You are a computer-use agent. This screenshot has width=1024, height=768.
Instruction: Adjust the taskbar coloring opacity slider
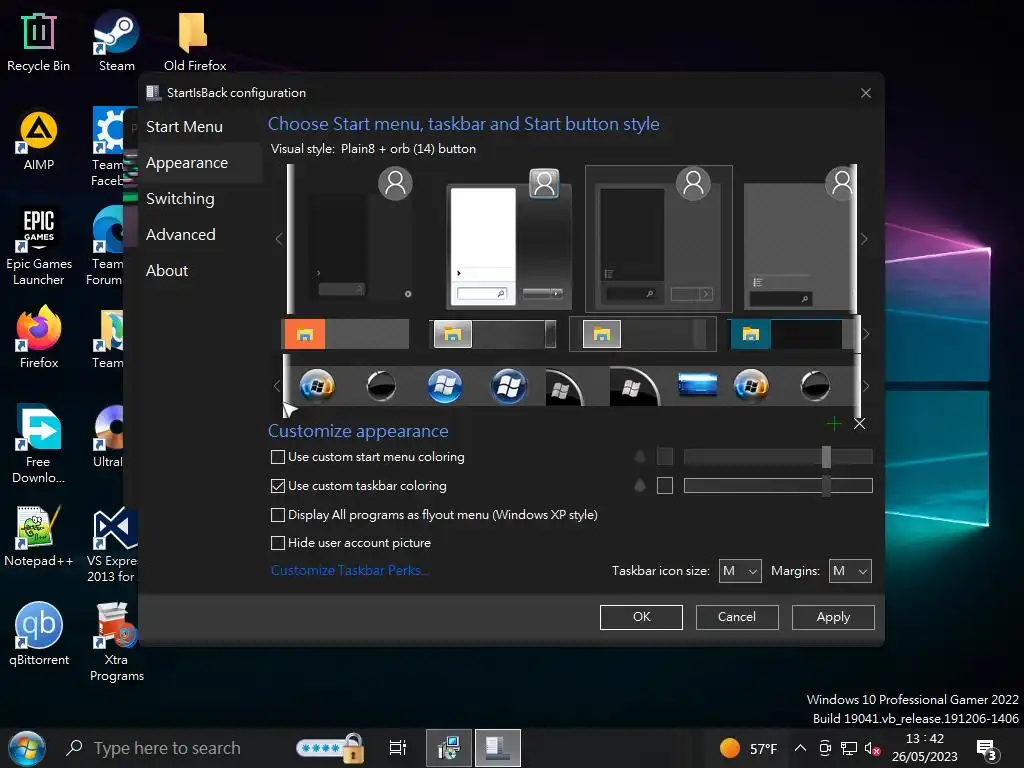(778, 485)
